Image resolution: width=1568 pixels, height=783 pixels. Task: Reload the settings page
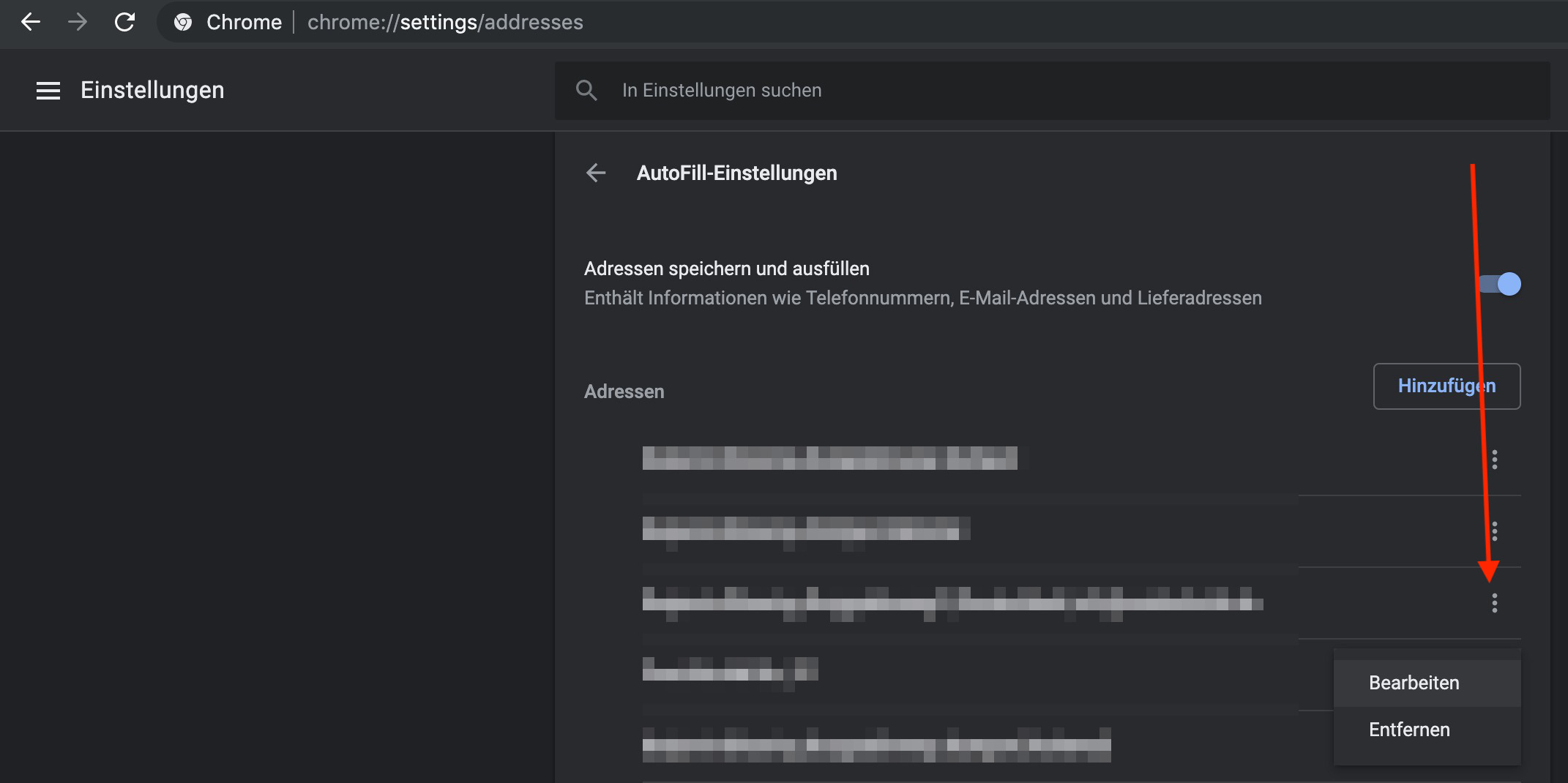pos(125,22)
